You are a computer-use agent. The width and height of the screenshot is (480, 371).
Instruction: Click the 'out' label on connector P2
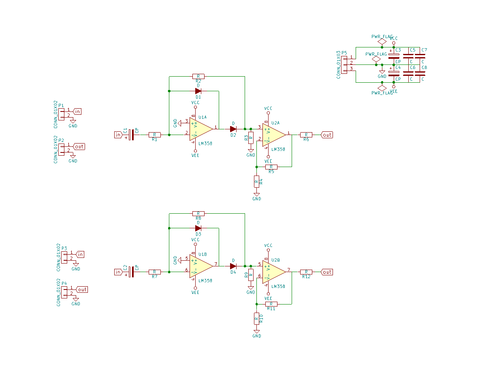point(79,147)
